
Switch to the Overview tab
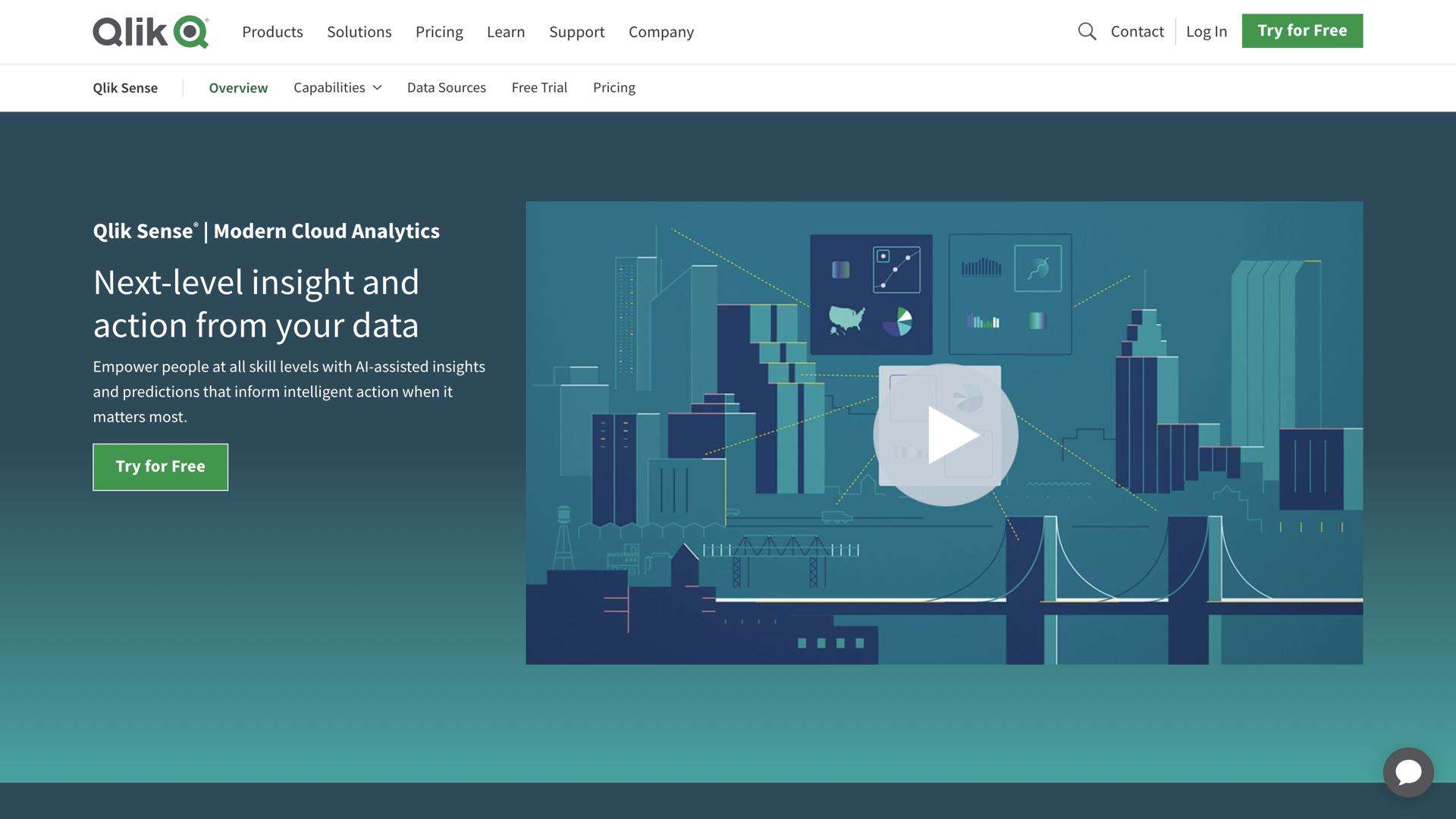coord(238,87)
